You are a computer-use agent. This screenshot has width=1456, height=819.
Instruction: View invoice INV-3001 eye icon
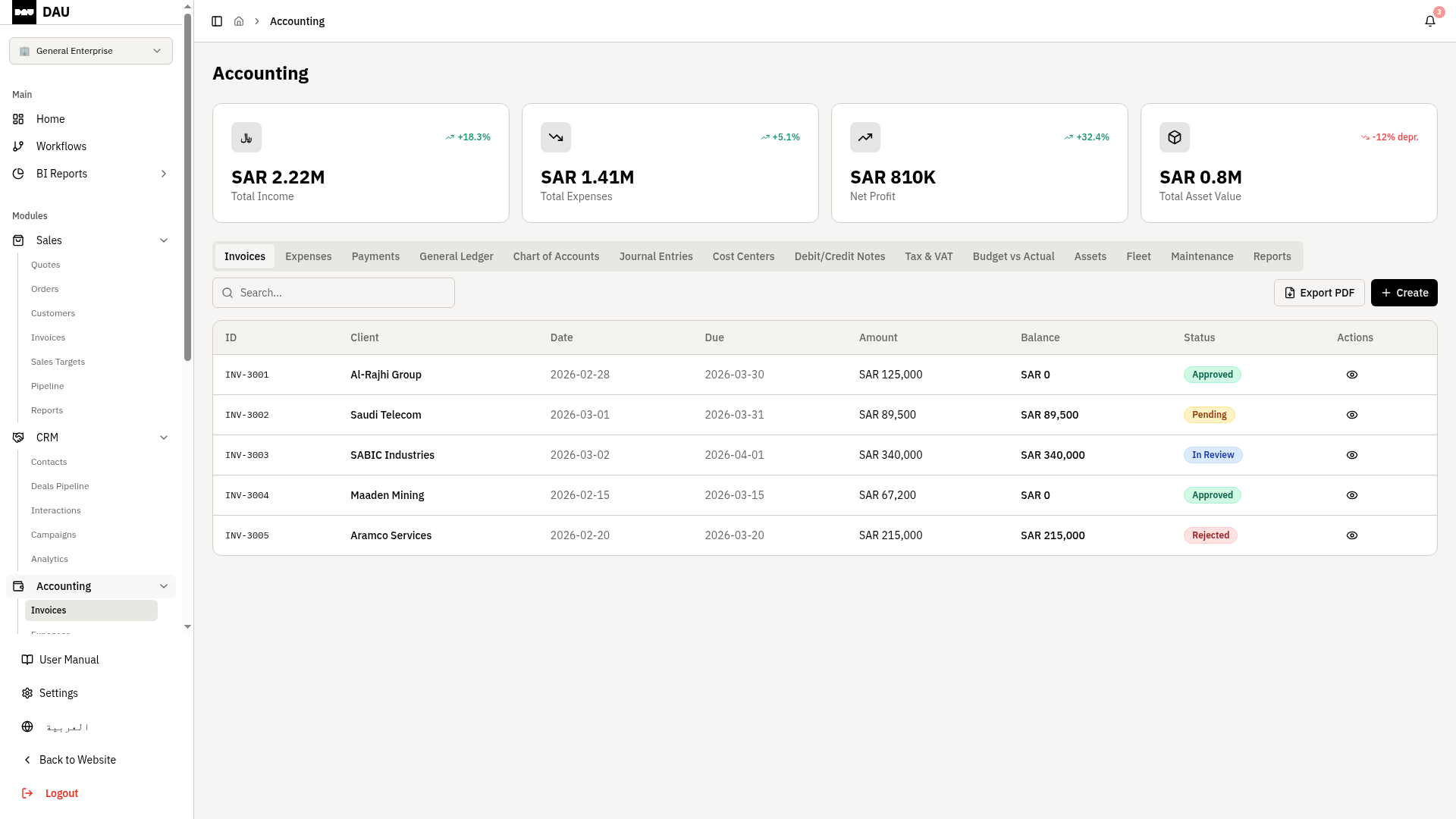[x=1351, y=375]
